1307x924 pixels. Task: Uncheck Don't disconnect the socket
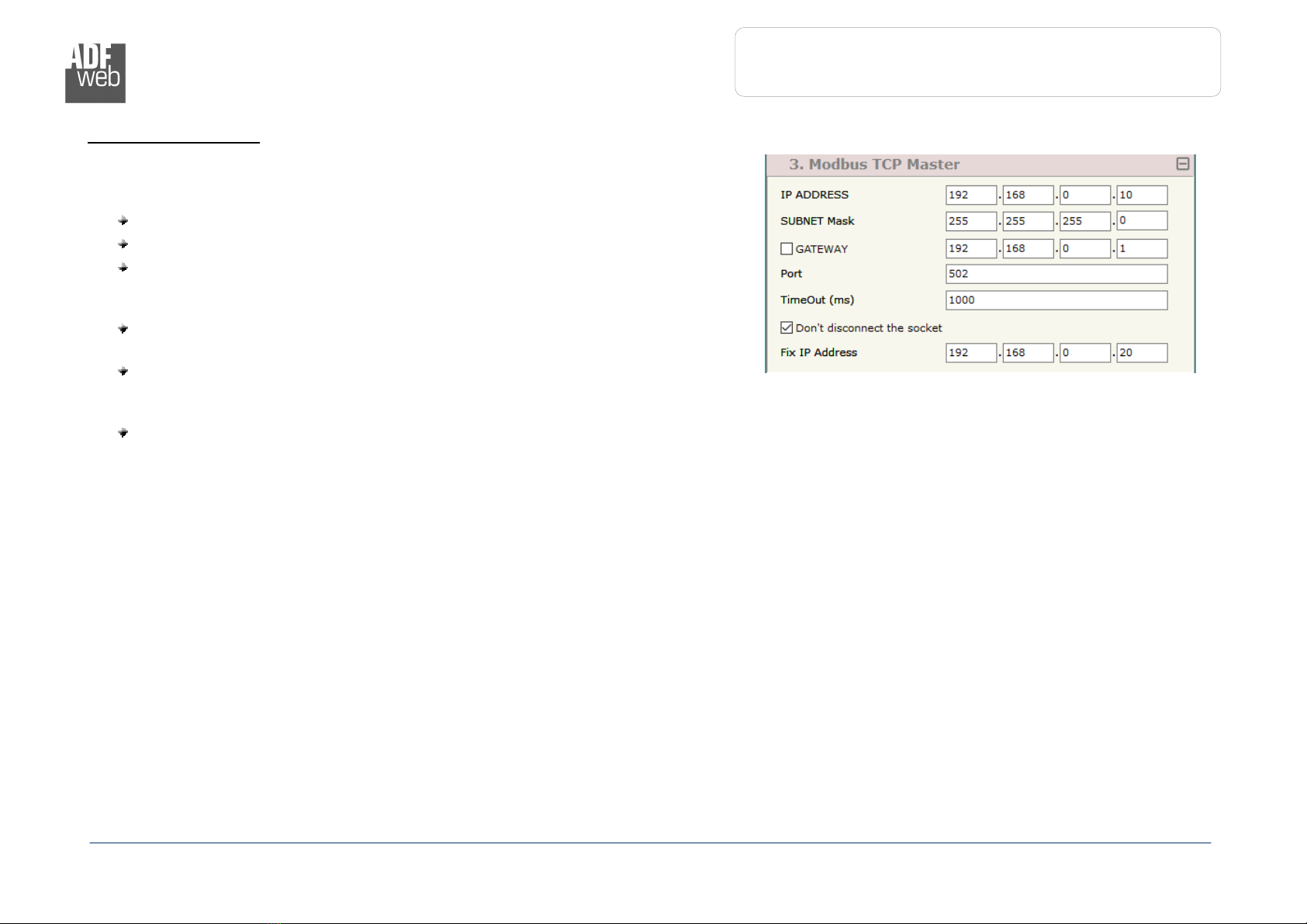[x=787, y=328]
